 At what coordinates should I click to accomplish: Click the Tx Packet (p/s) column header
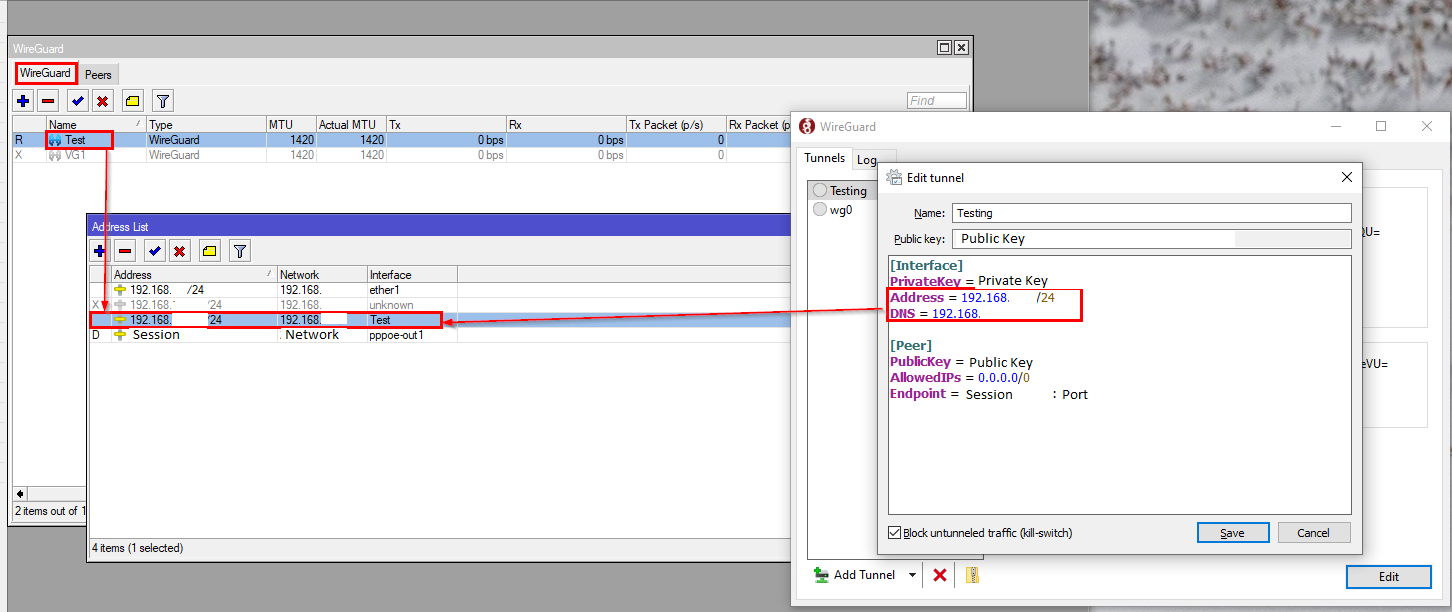pos(675,125)
